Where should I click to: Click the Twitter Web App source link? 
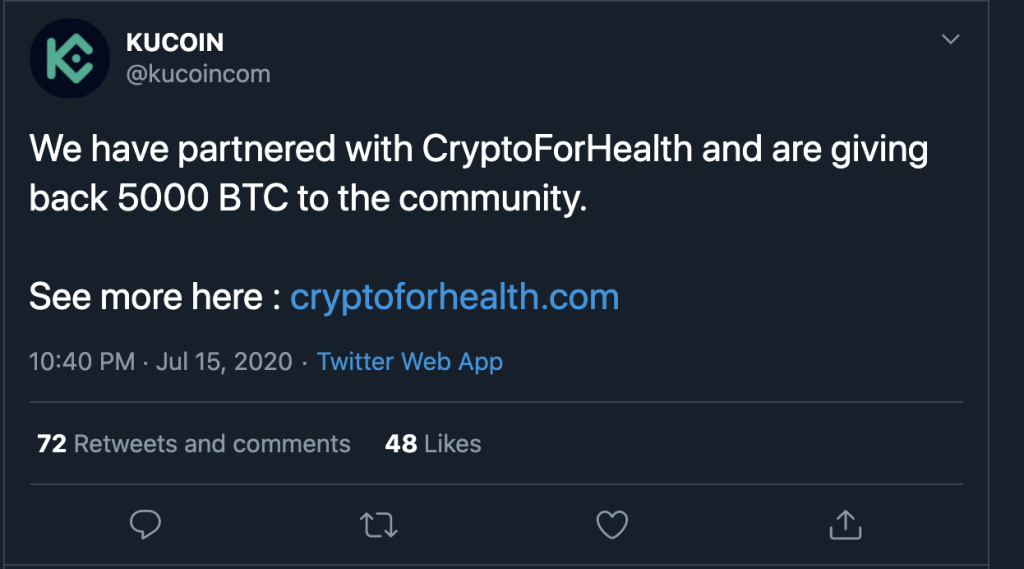coord(410,361)
